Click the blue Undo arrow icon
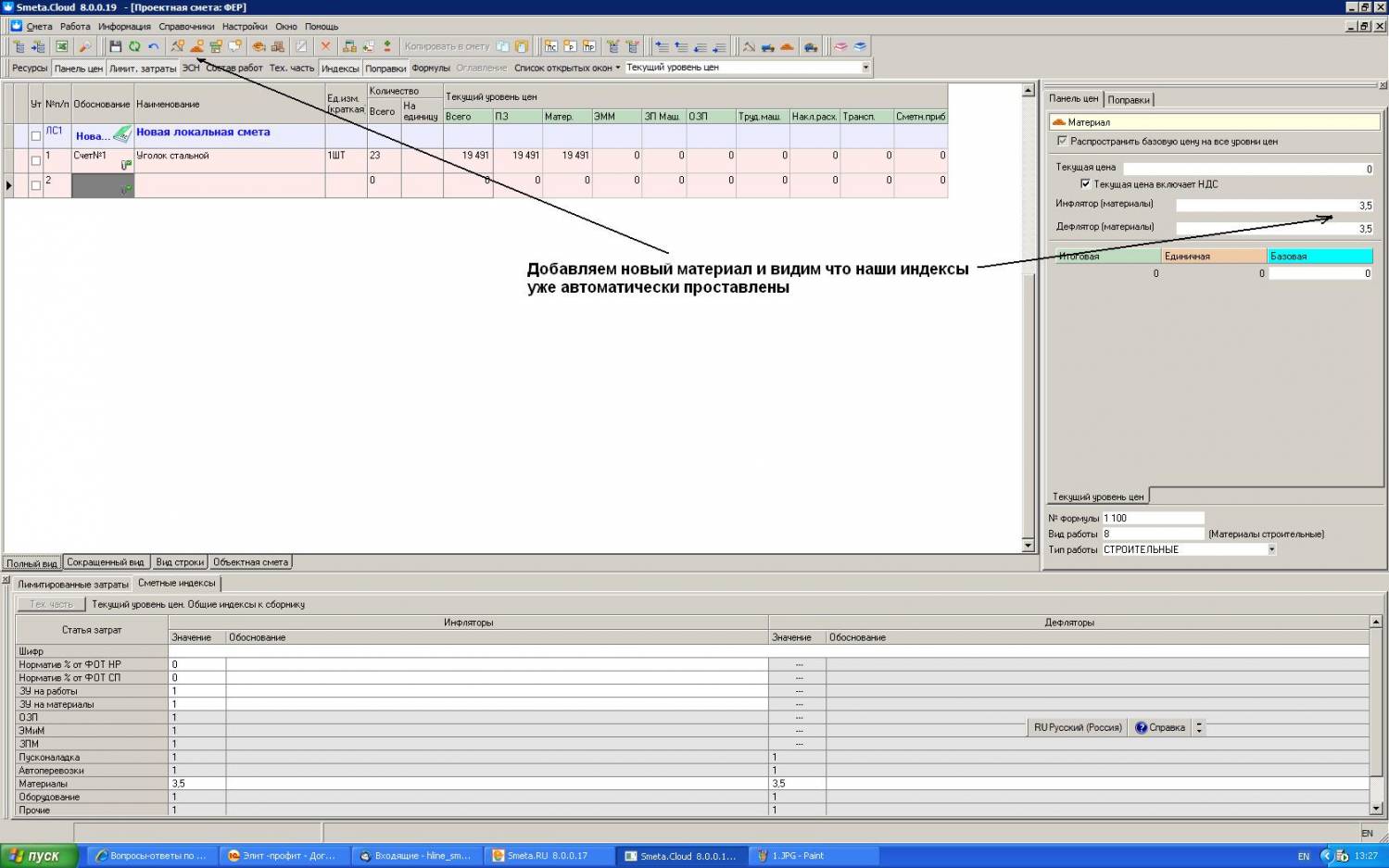The width and height of the screenshot is (1389, 868). pyautogui.click(x=154, y=46)
